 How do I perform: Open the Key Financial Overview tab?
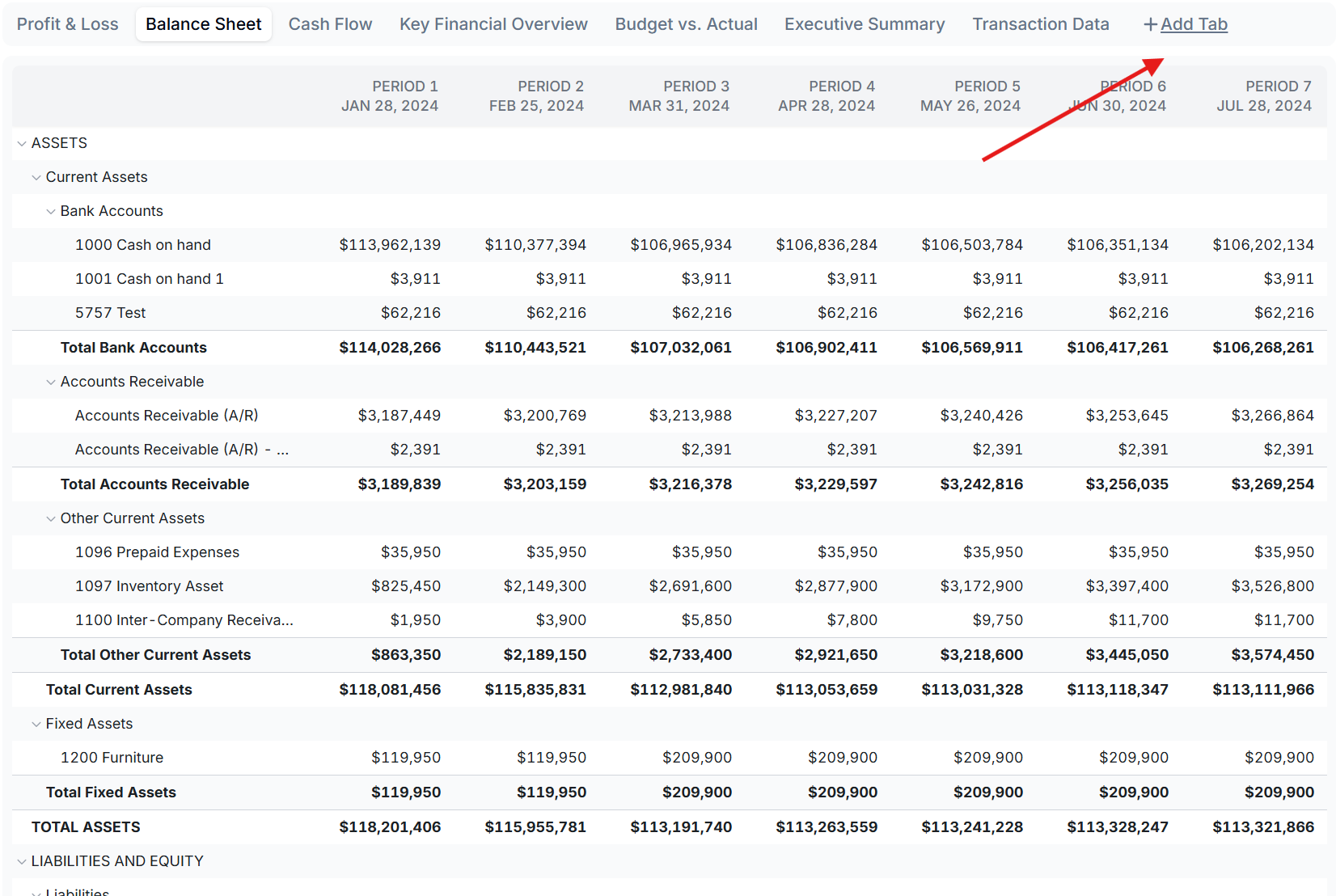pos(493,24)
